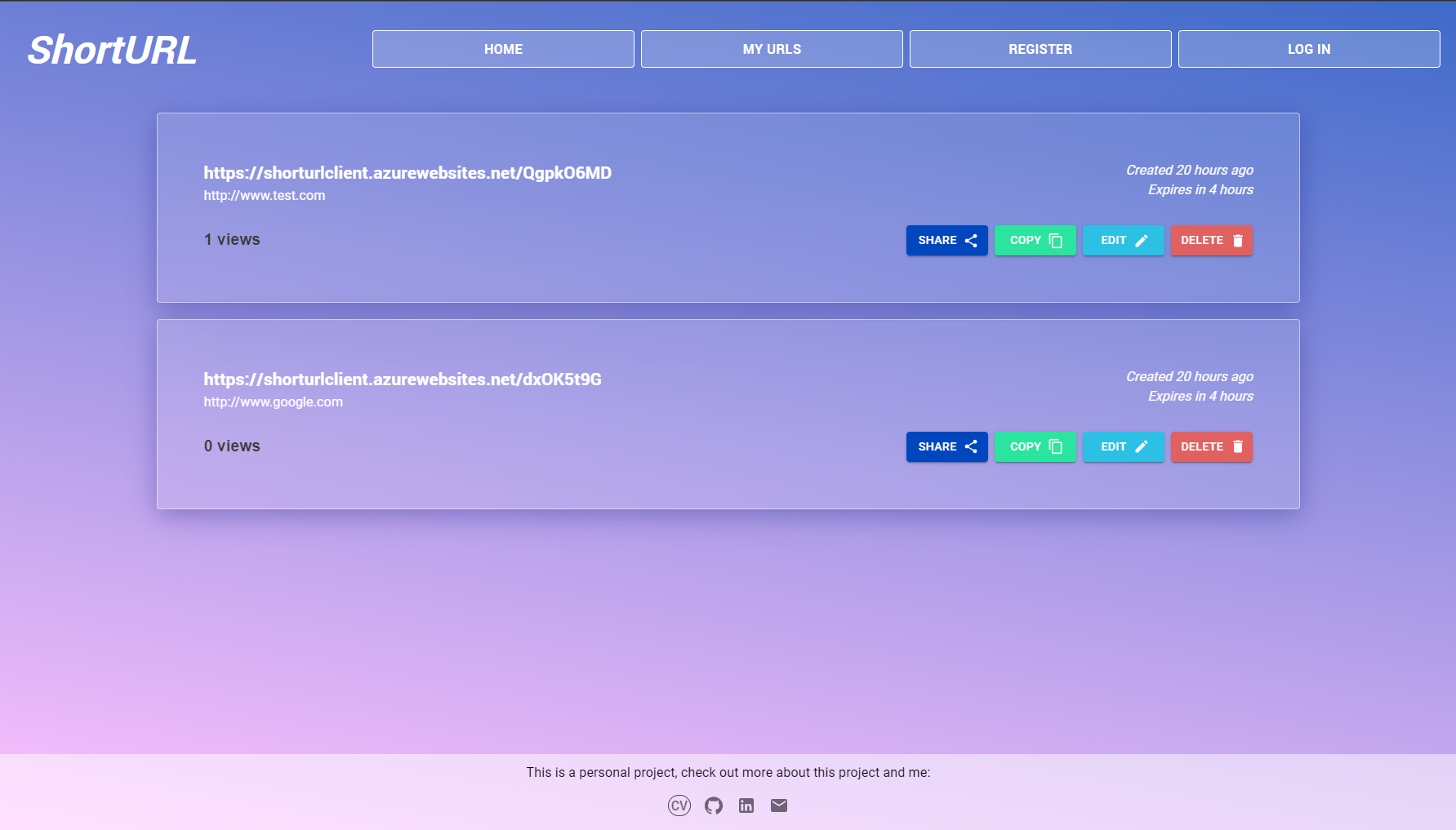Share the dxOK5t9G short URL
This screenshot has height=830, width=1456.
click(947, 447)
